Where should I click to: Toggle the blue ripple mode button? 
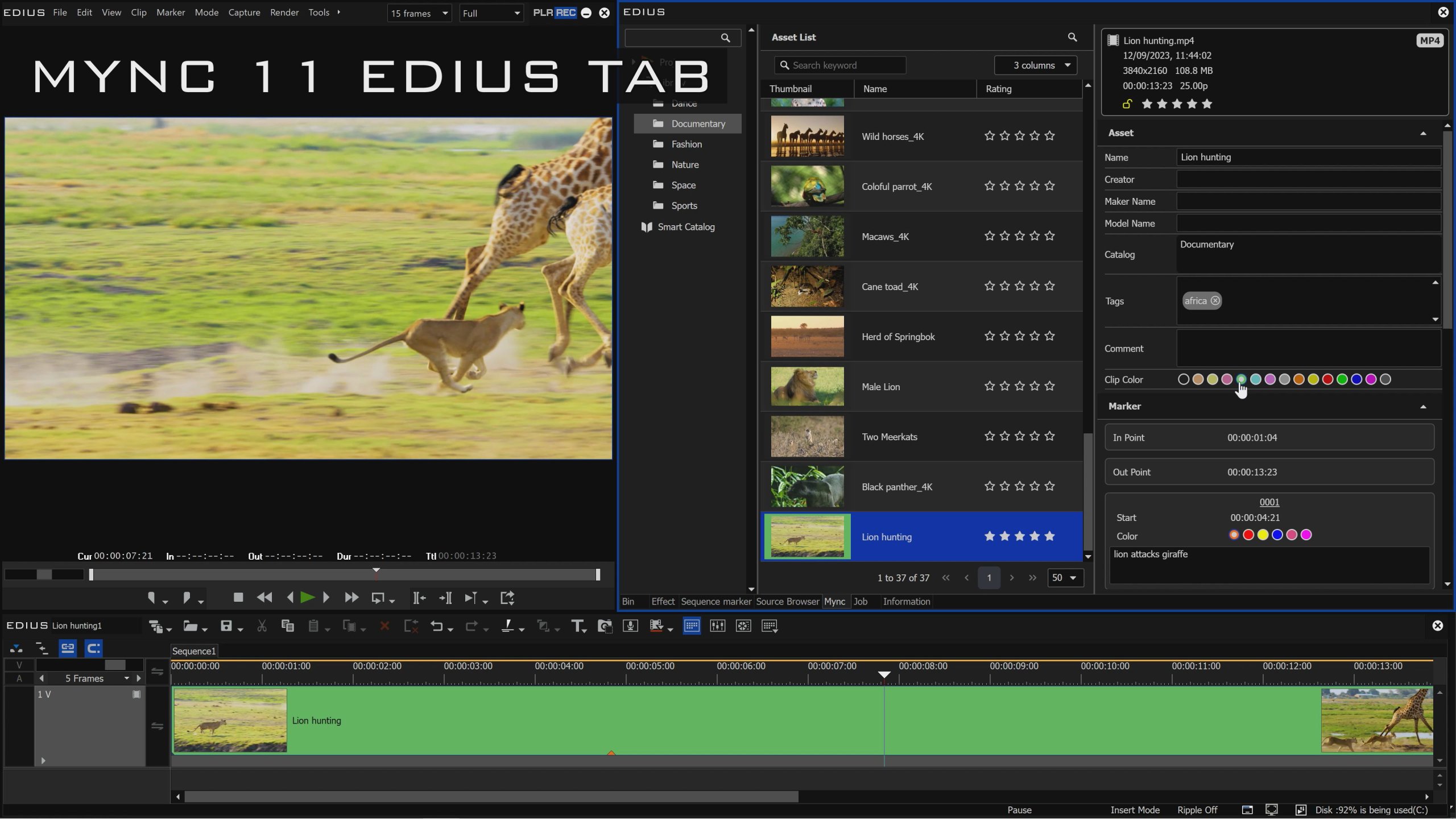coord(93,648)
